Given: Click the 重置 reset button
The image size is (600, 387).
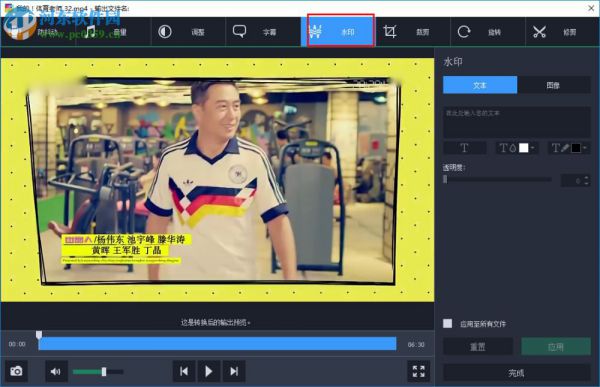Looking at the screenshot, I should (x=478, y=347).
